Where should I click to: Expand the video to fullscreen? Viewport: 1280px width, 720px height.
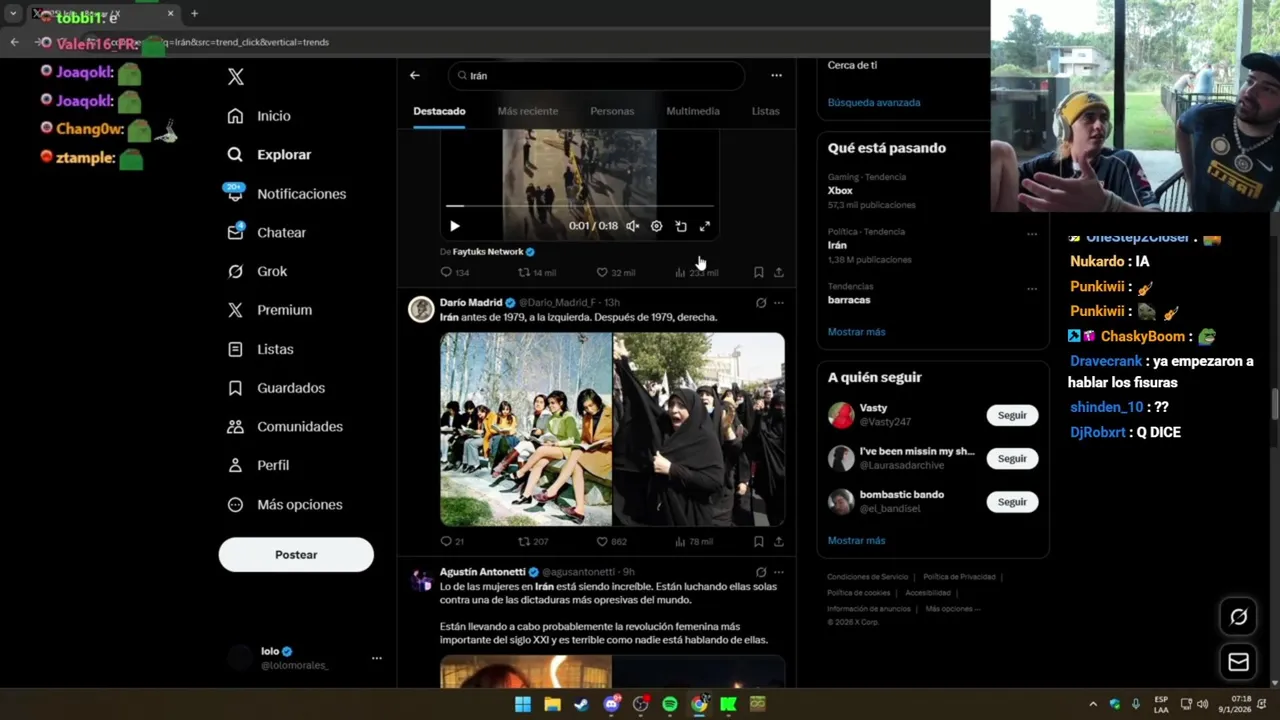[705, 226]
